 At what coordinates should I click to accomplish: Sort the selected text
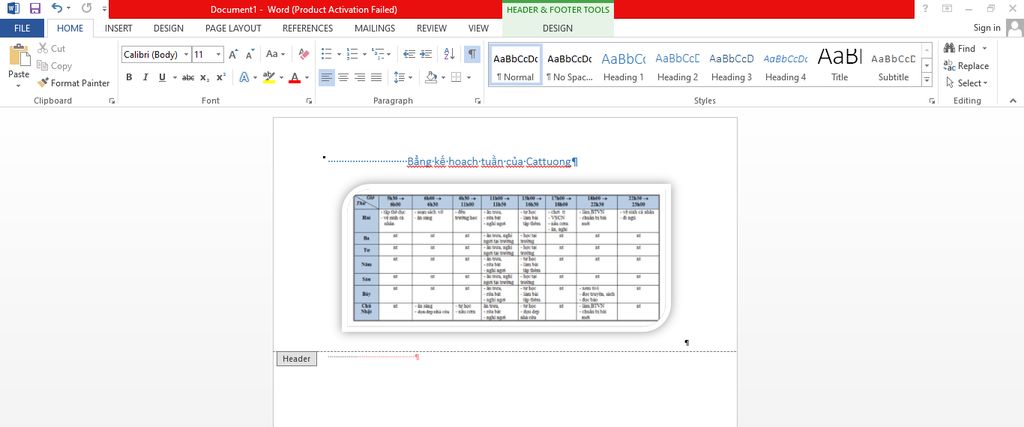[x=449, y=55]
